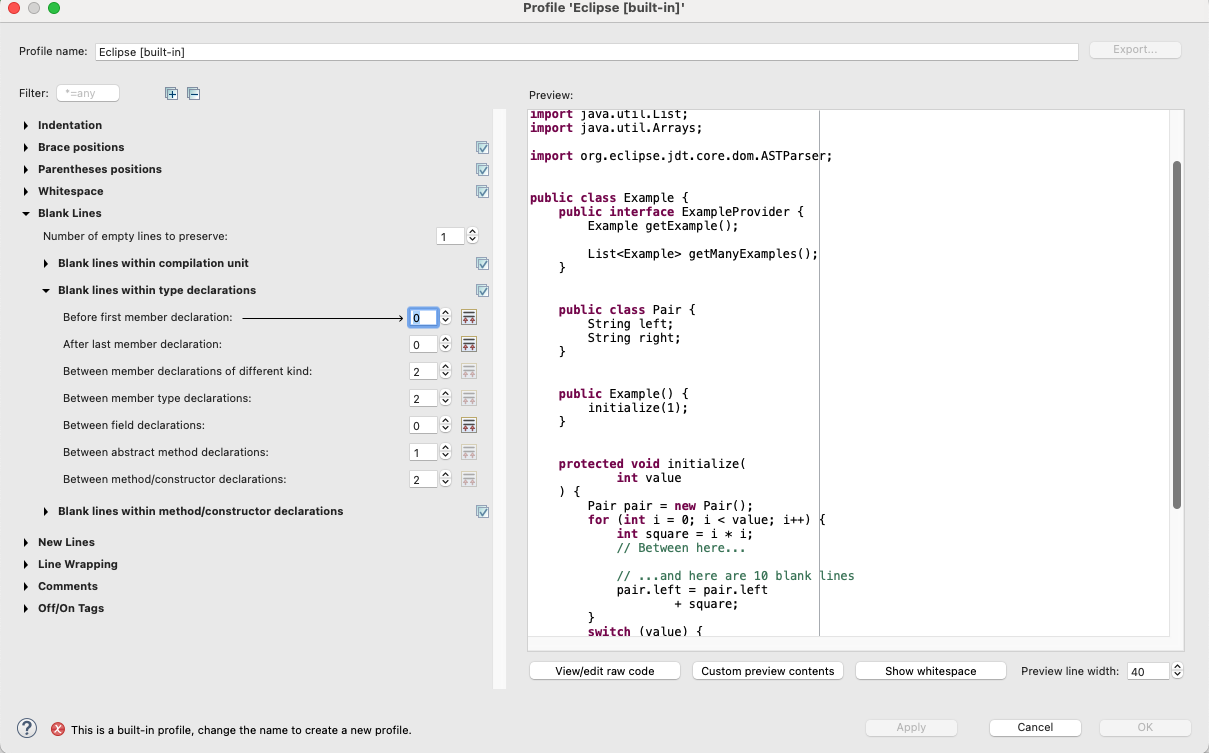Click the Cancel button
Image resolution: width=1209 pixels, height=753 pixels.
pos(1035,727)
